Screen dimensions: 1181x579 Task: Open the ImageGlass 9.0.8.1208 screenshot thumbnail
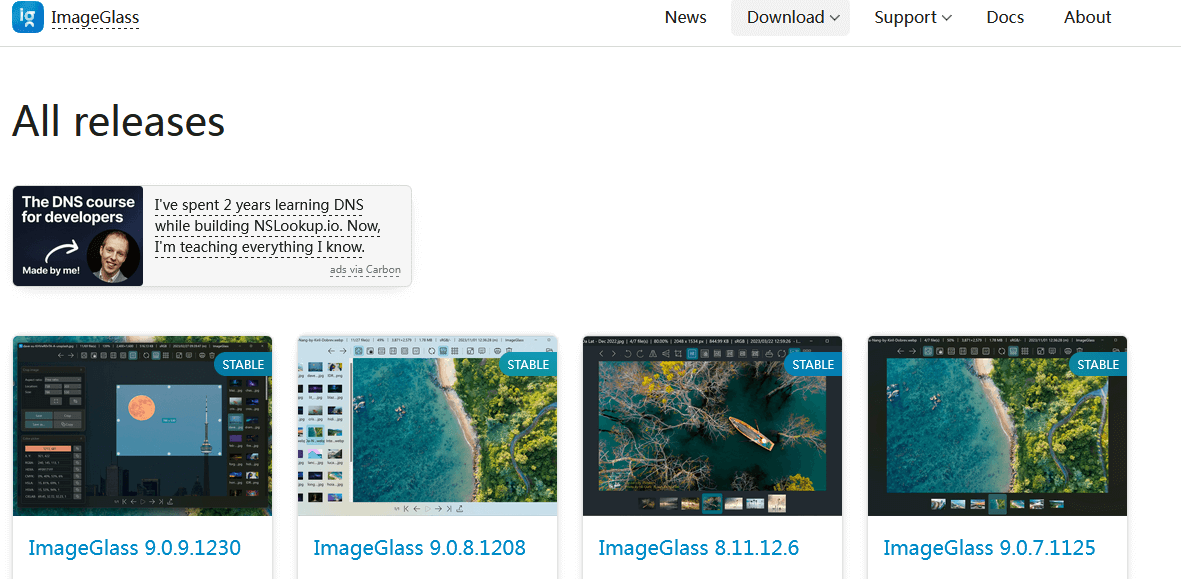point(427,426)
